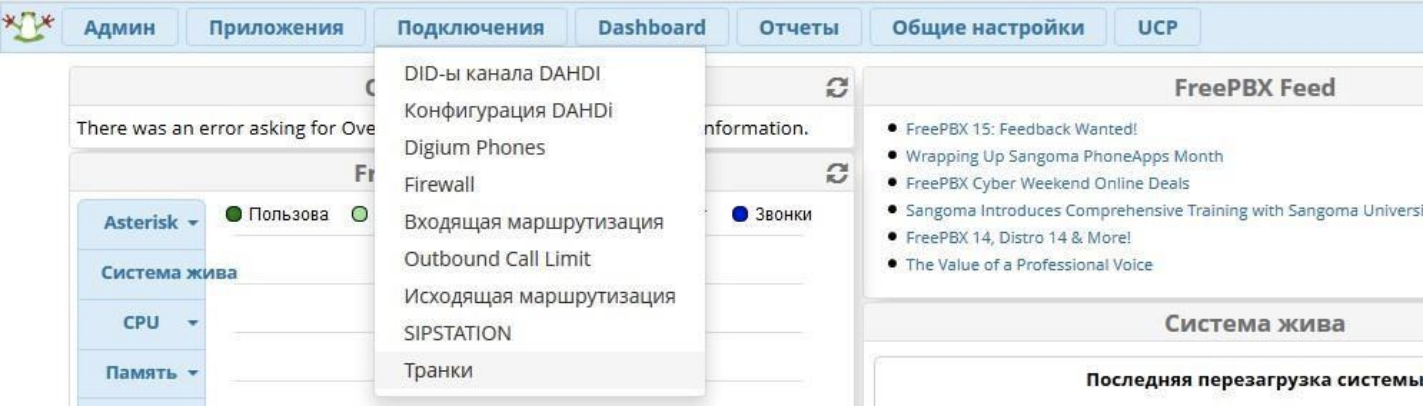Toggle the blue Звонки legend marker
Viewport: 1428px width, 414px height.
tap(738, 215)
